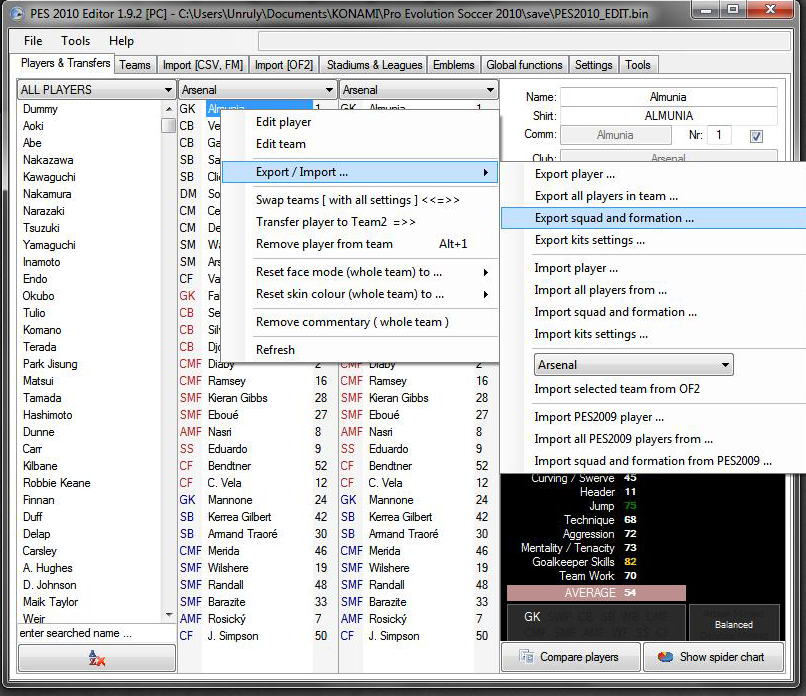Open the Tools menu in menu bar
Image resolution: width=806 pixels, height=696 pixels.
pos(75,41)
